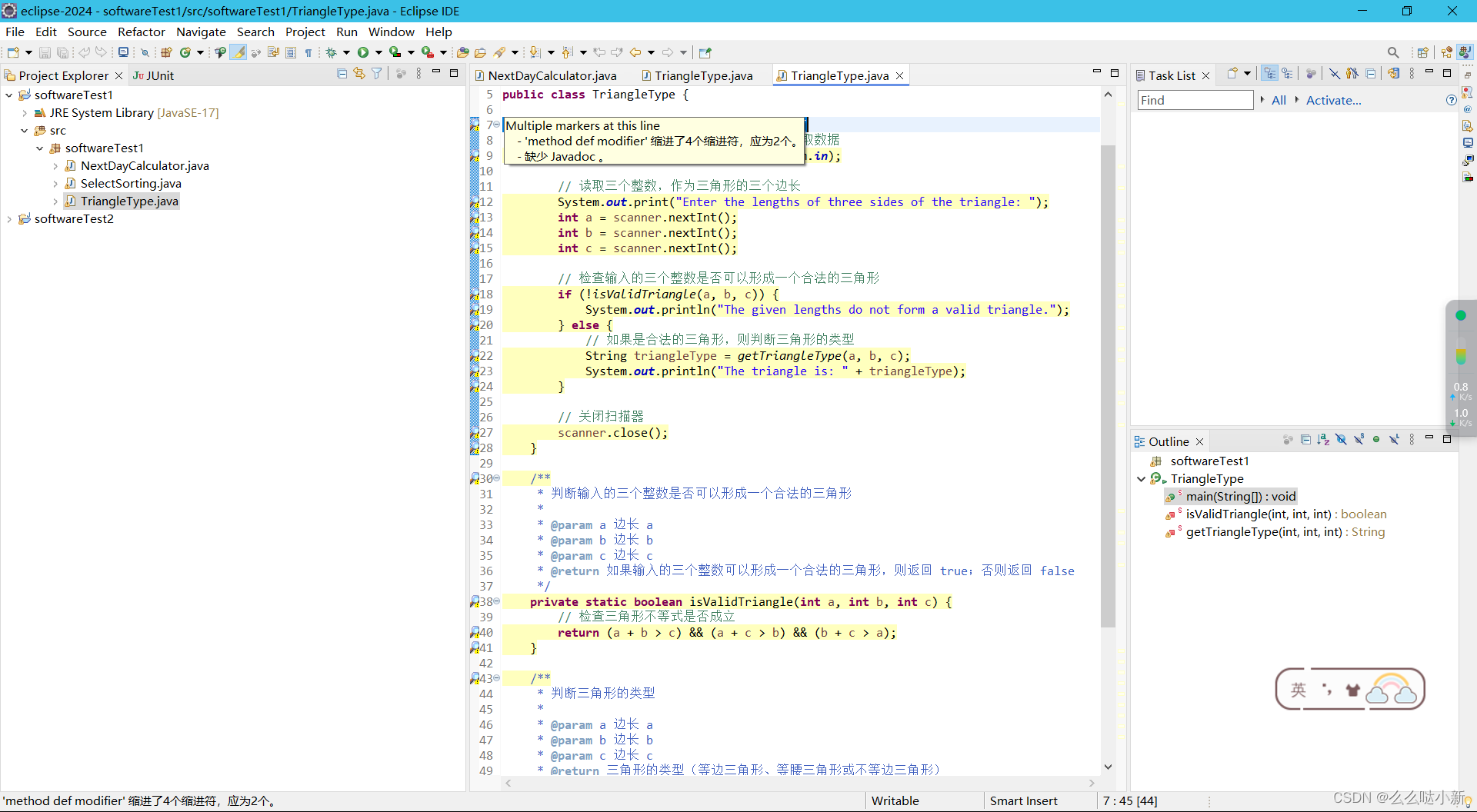Image resolution: width=1477 pixels, height=812 pixels.
Task: Open the Refactor menu
Action: tap(142, 32)
